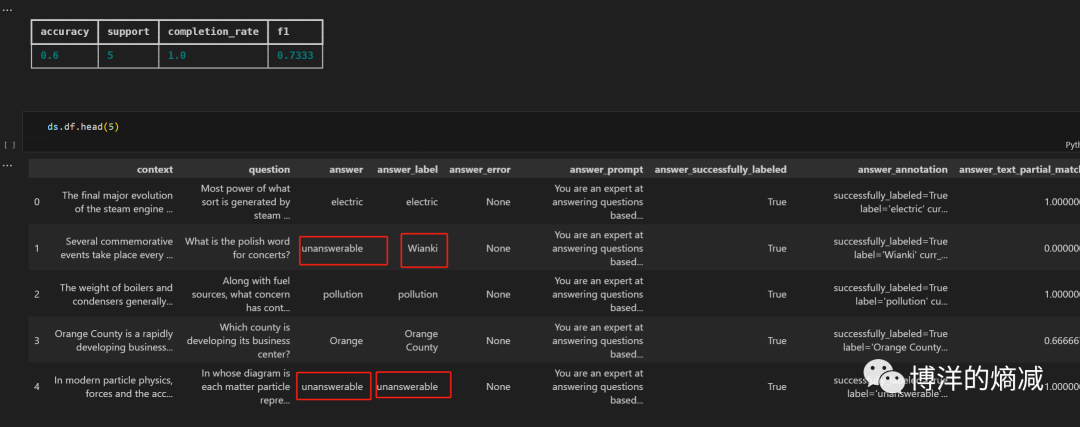
Task: Click the answer_label cell 'pollution' in row 2
Action: (417, 294)
